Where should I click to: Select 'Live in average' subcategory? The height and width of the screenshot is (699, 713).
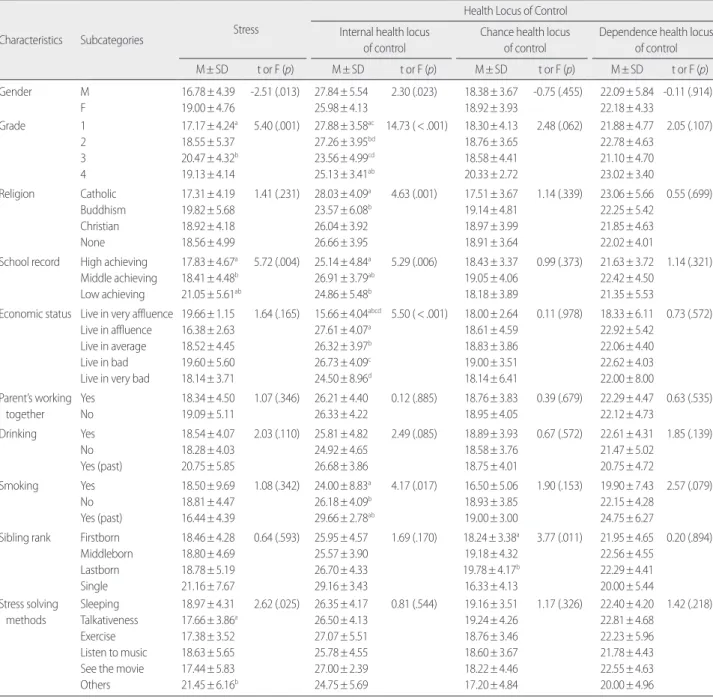(113, 347)
